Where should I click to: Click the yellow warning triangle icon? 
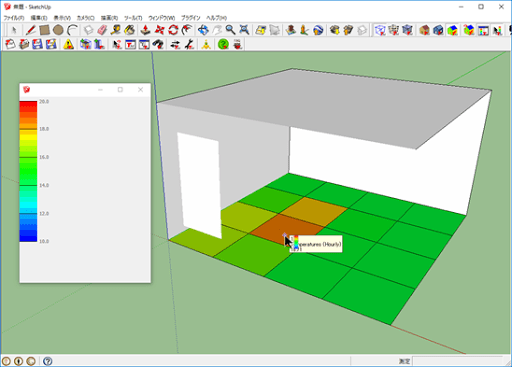(68, 44)
